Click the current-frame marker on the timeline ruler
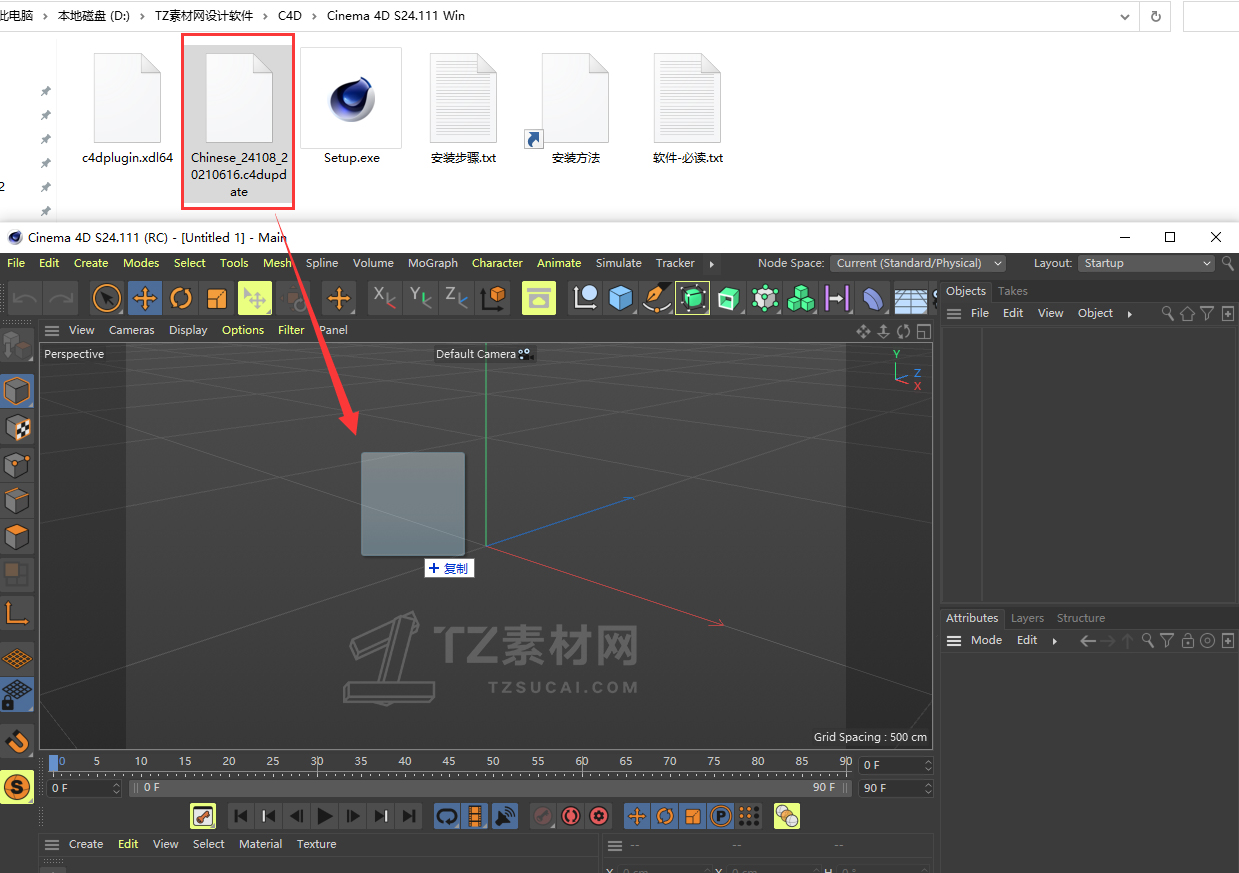 point(54,762)
